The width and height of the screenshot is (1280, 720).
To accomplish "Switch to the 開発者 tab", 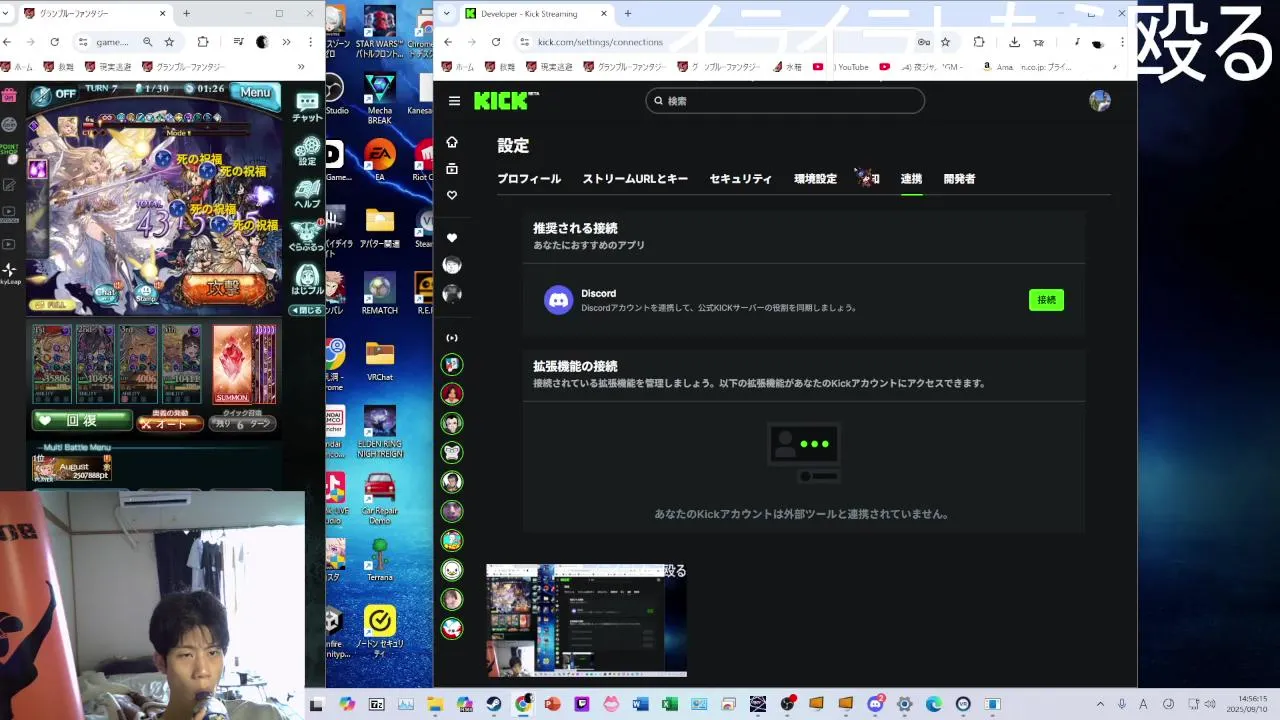I will pyautogui.click(x=959, y=179).
